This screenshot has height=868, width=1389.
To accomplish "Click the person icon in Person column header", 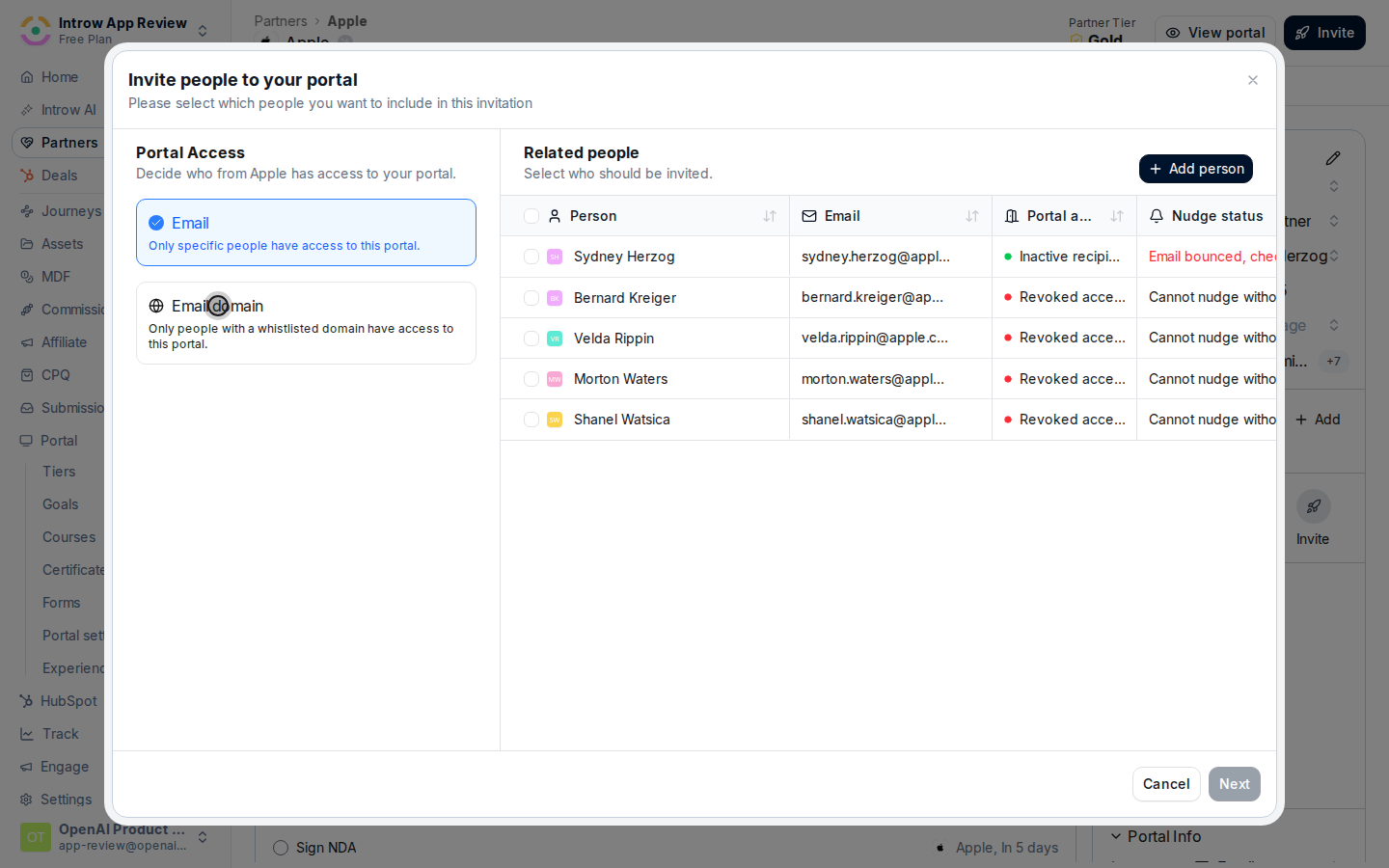I will tap(555, 216).
